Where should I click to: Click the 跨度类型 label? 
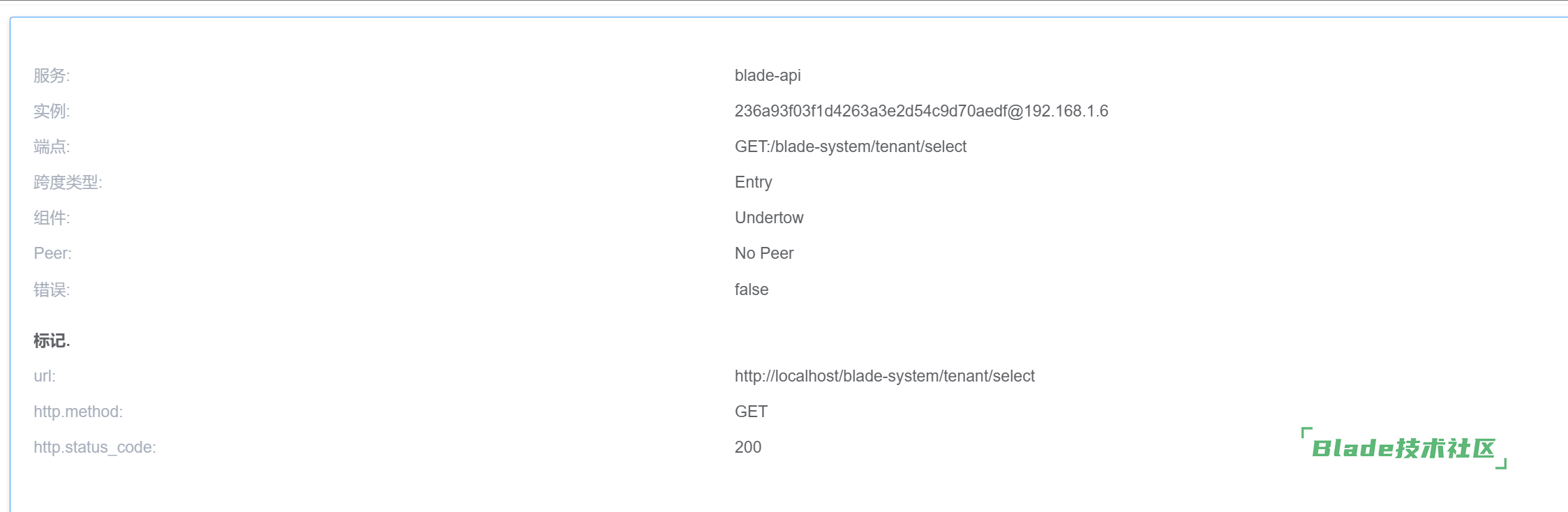[x=68, y=182]
